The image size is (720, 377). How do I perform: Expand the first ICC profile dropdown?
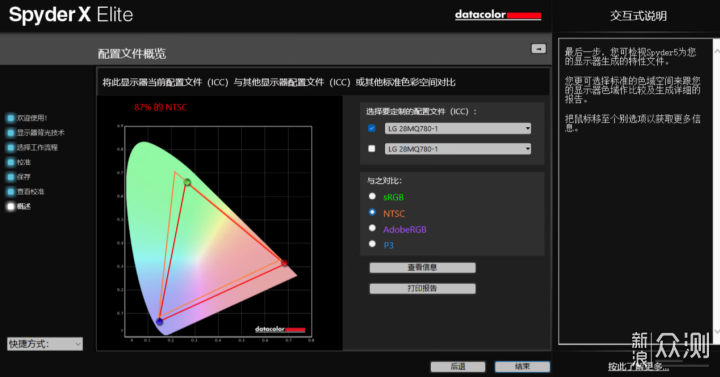click(x=458, y=129)
